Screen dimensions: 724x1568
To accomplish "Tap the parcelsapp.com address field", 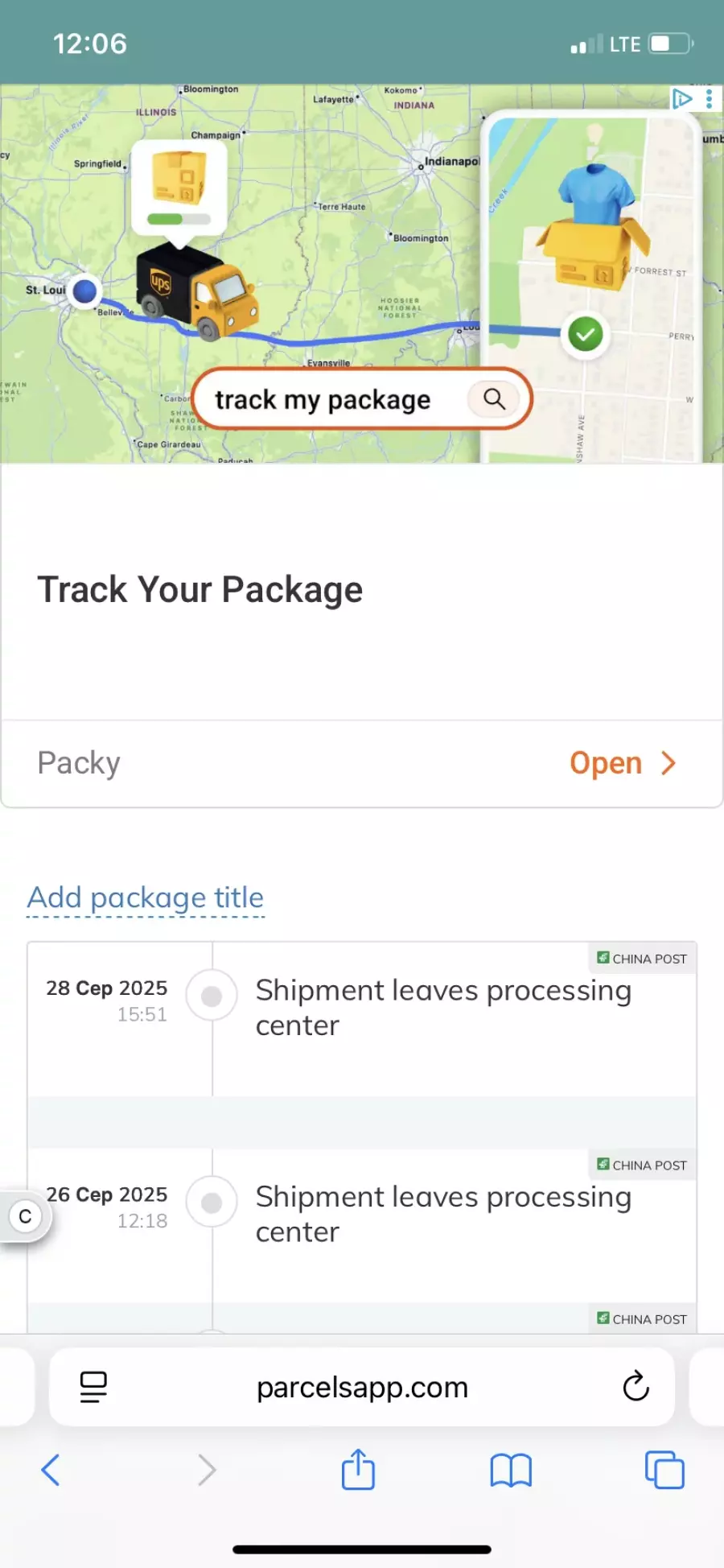I will [x=362, y=1387].
